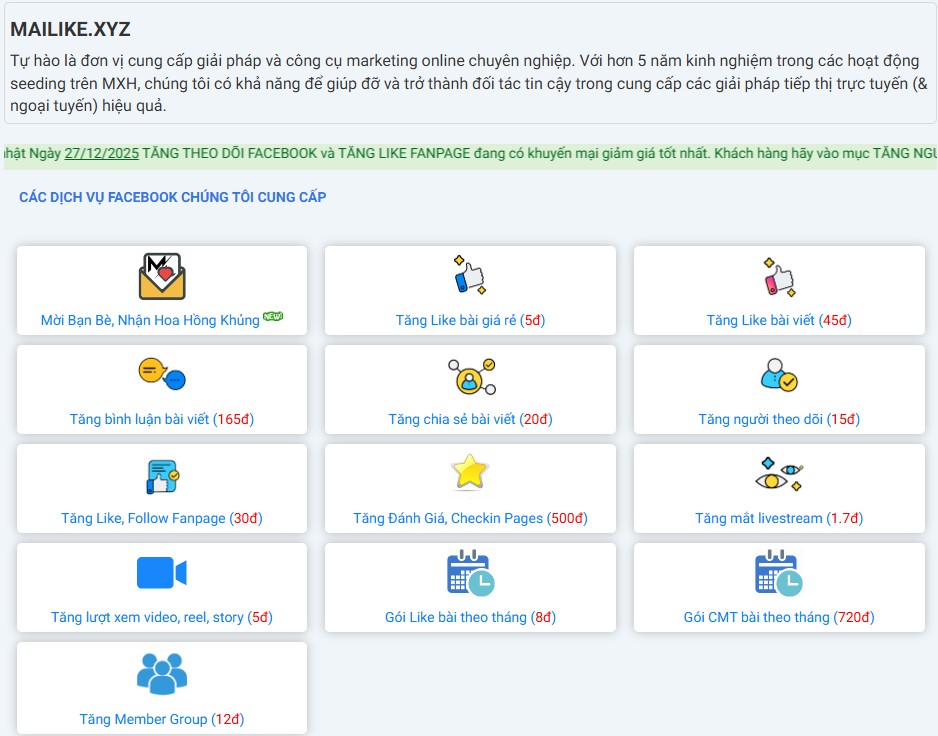Open Tăng Đánh Giá, Checkin Pages link

(470, 518)
